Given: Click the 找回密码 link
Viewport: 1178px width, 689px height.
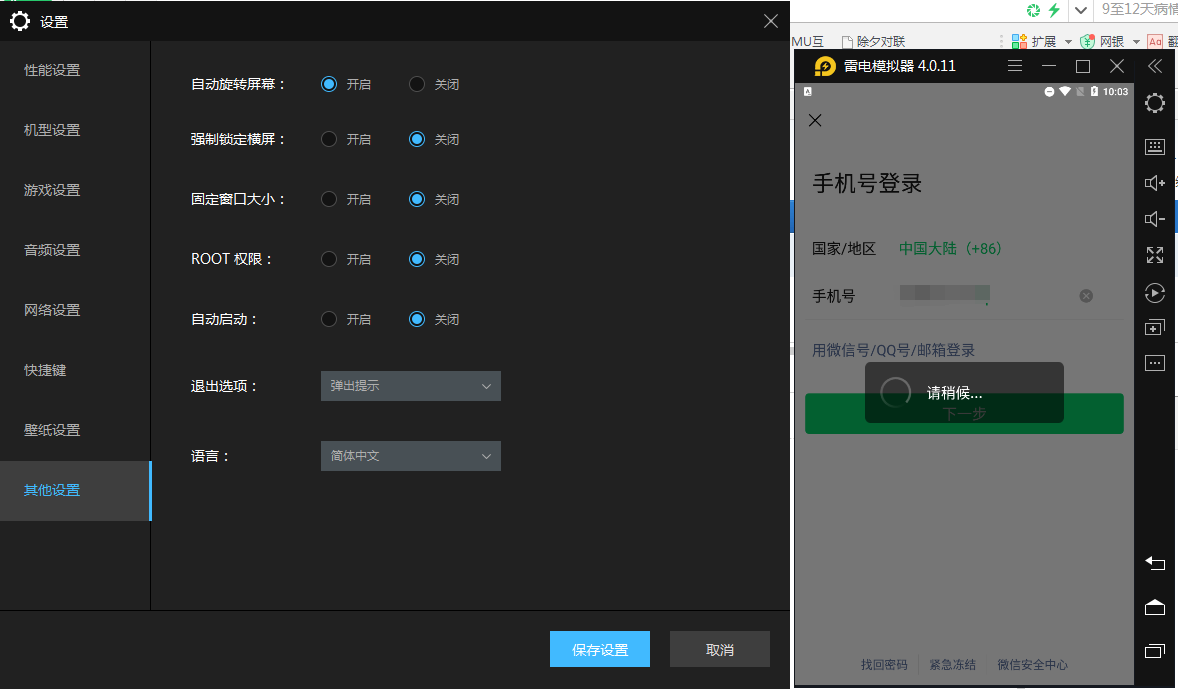Looking at the screenshot, I should pyautogui.click(x=884, y=665).
